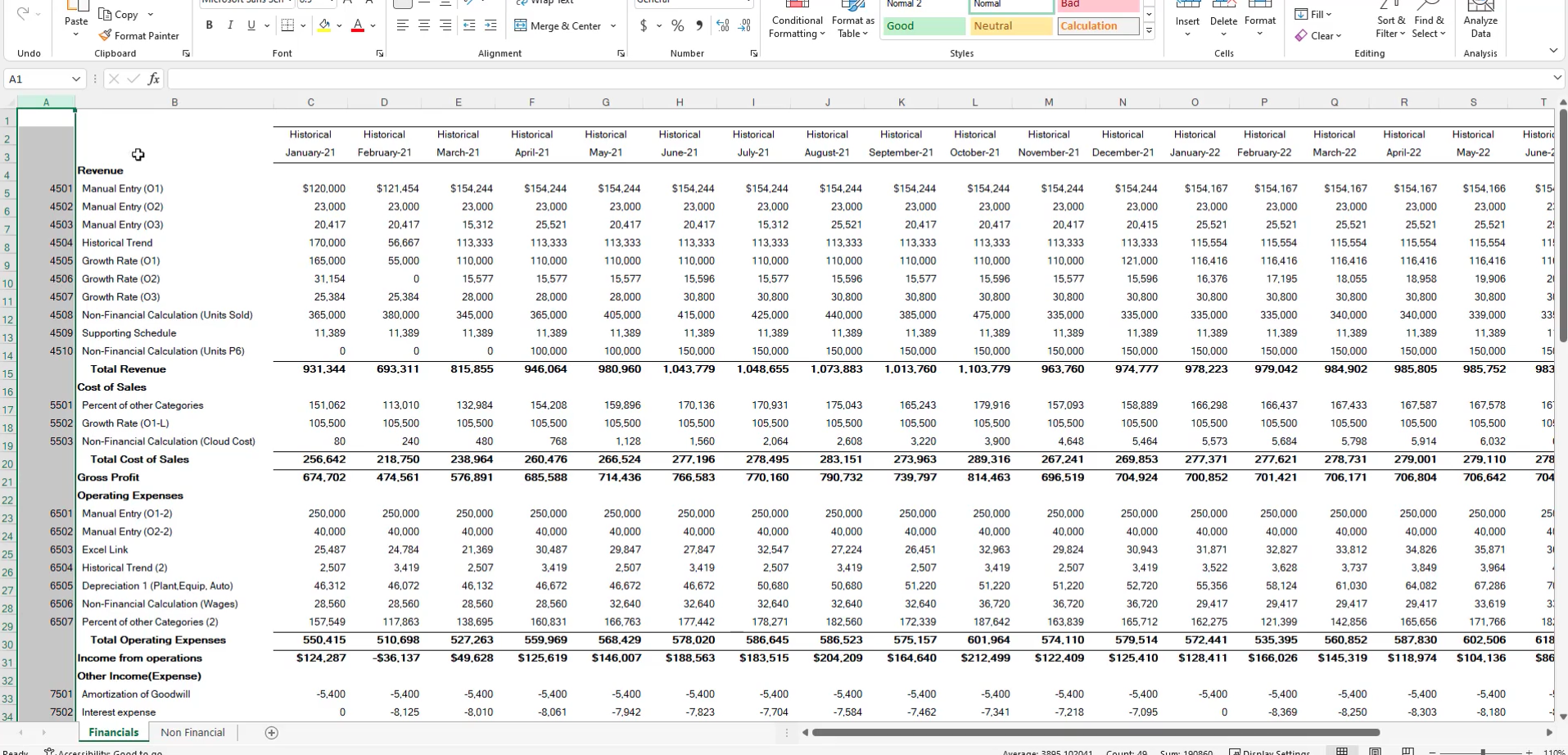Switch to Page Layout view
The image size is (1568, 755).
coord(1376,751)
